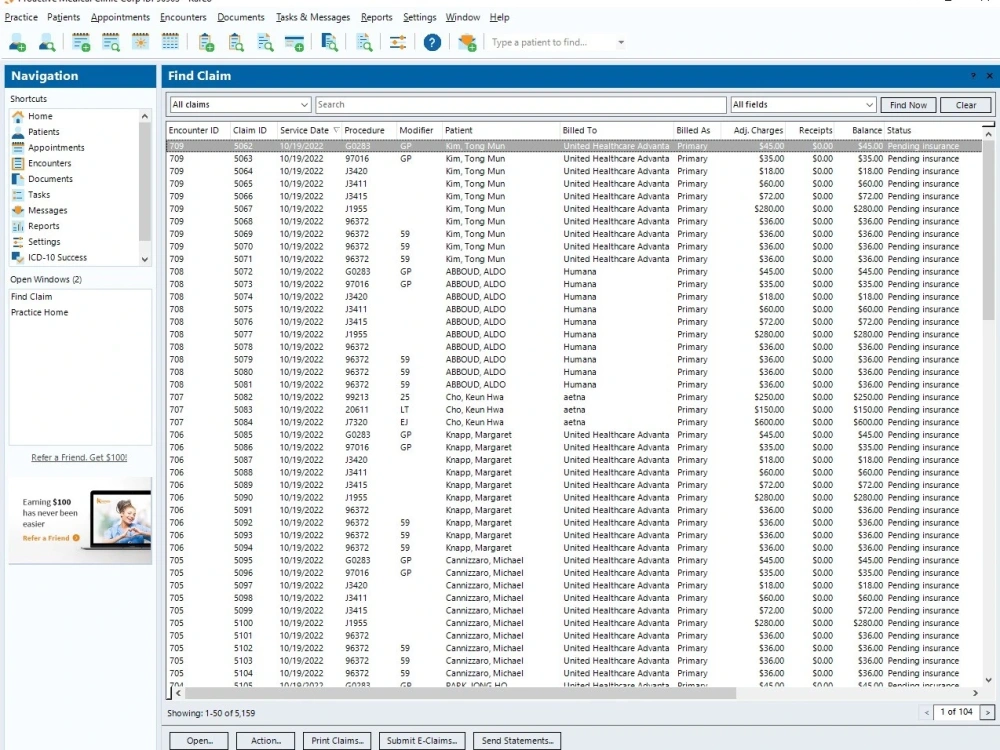The width and height of the screenshot is (1000, 750).
Task: Click the New Appointment toolbar icon
Action: click(x=81, y=43)
